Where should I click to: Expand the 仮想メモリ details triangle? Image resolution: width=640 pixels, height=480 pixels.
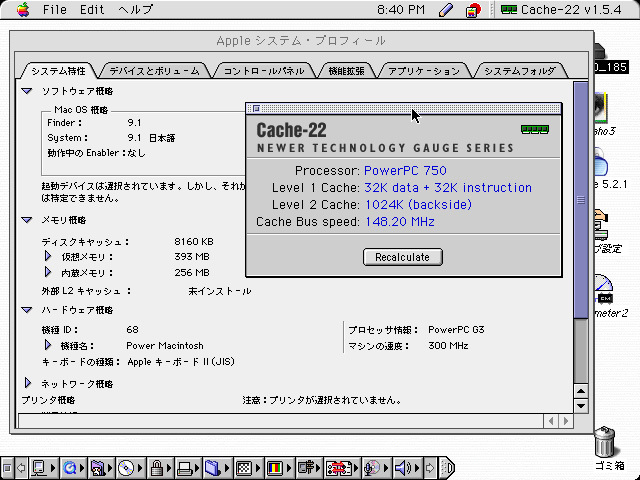pos(46,257)
